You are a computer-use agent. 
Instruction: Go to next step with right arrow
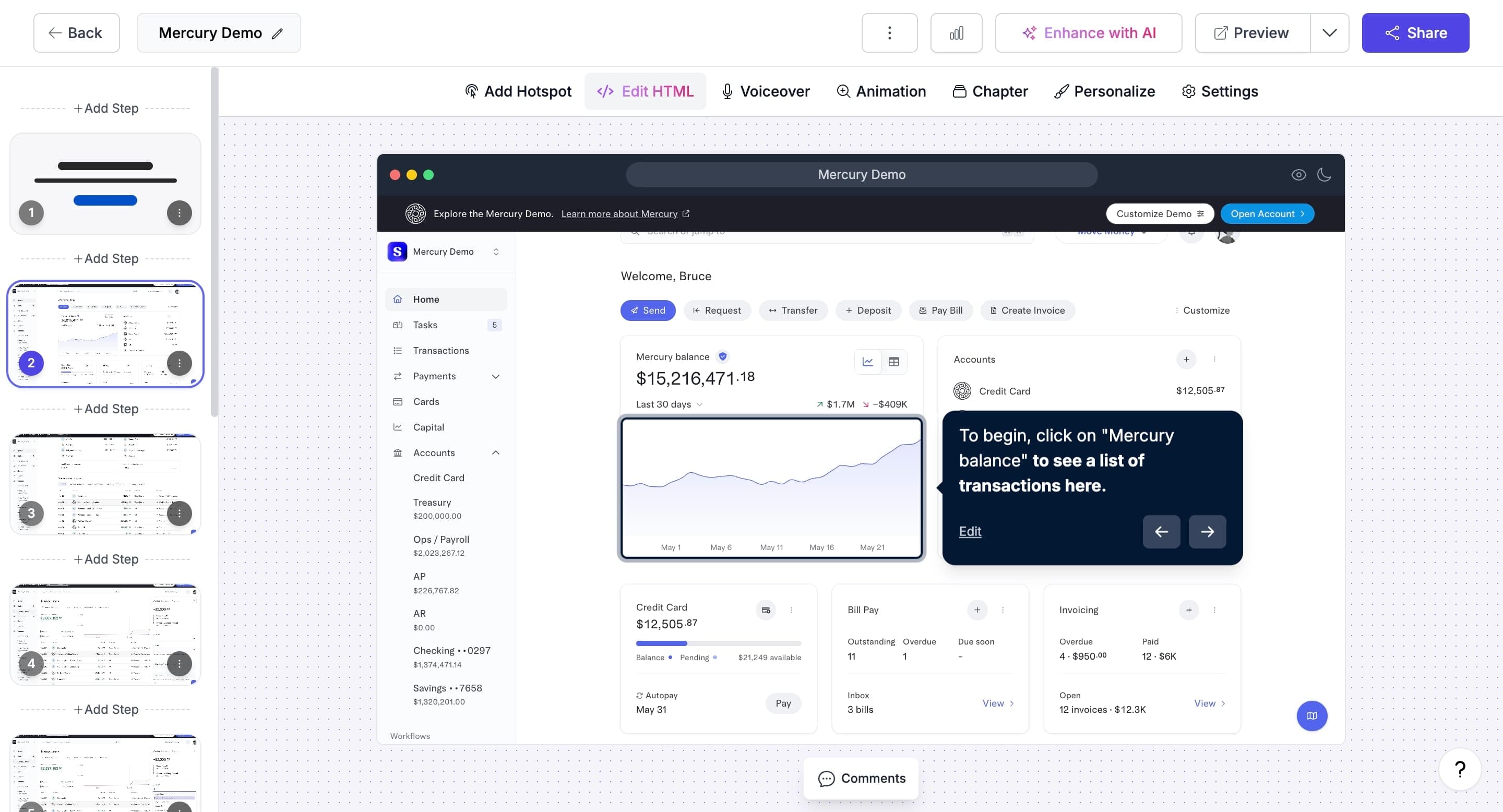pyautogui.click(x=1207, y=531)
